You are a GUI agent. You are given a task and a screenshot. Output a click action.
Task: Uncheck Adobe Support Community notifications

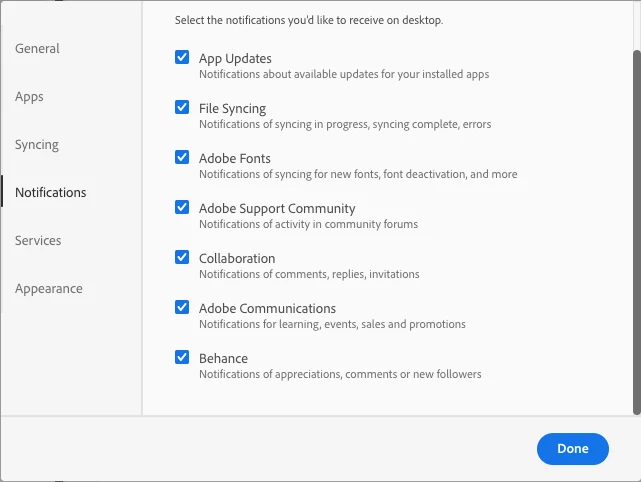pyautogui.click(x=182, y=207)
